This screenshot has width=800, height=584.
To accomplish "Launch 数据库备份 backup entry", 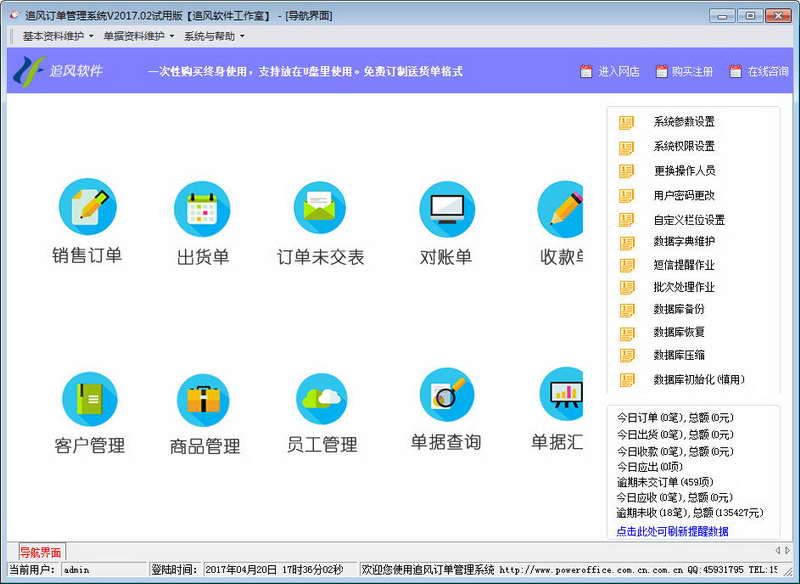I will tap(679, 309).
